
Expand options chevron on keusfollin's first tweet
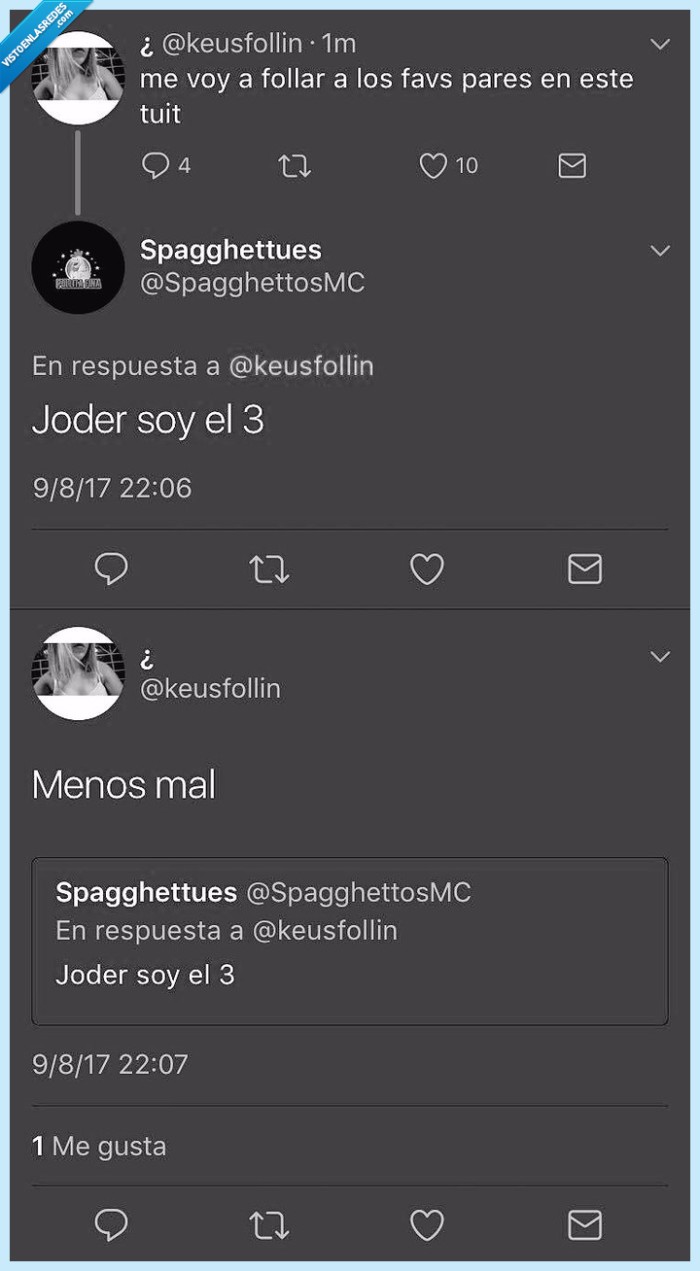pos(659,44)
